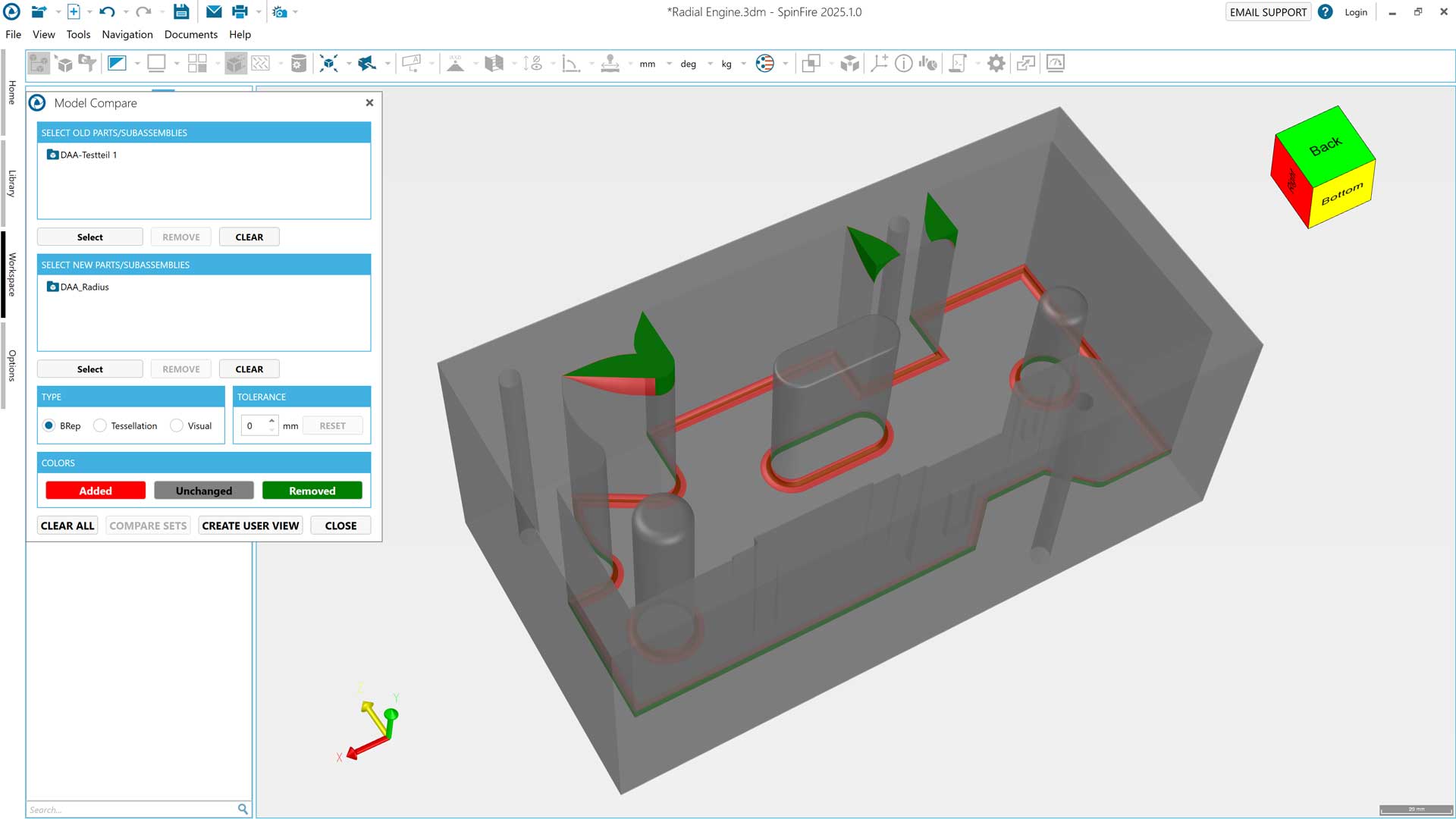
Task: Click the Back face of view cube
Action: 1325,146
